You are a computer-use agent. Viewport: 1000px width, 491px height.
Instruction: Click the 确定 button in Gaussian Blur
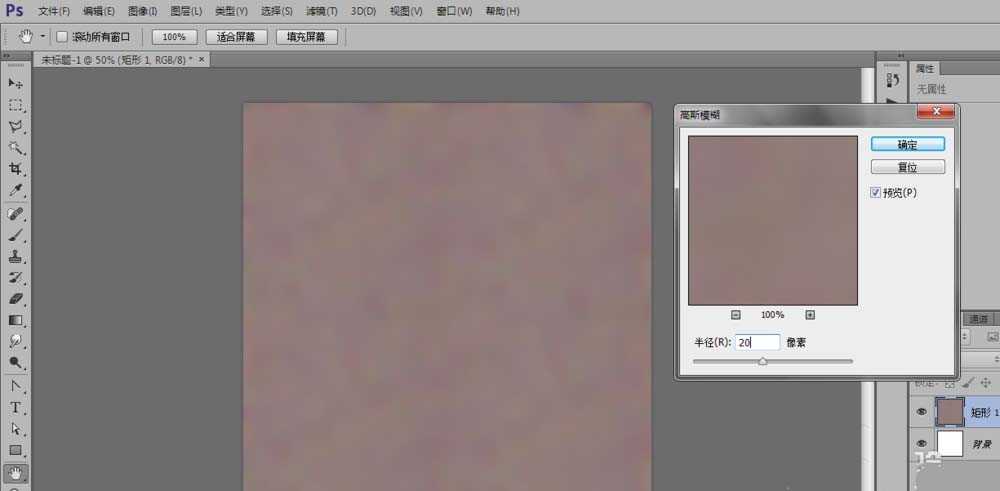[x=907, y=145]
